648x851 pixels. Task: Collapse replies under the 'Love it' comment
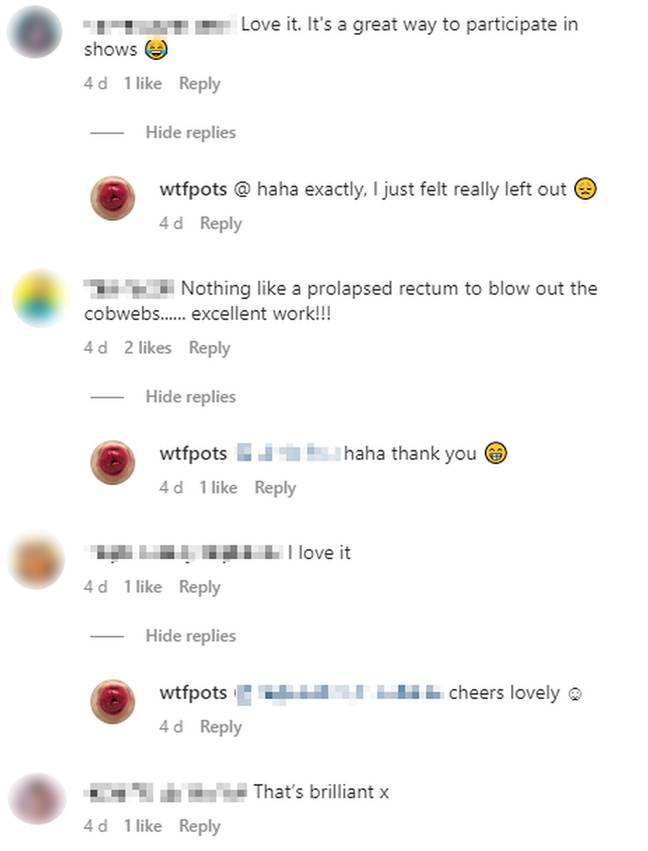click(190, 132)
